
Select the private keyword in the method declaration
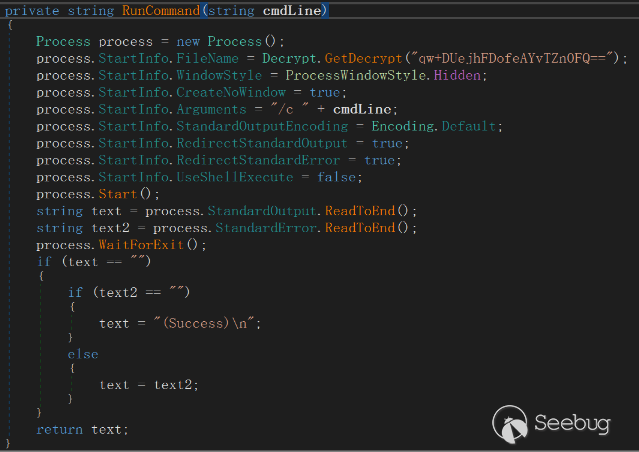click(x=32, y=11)
